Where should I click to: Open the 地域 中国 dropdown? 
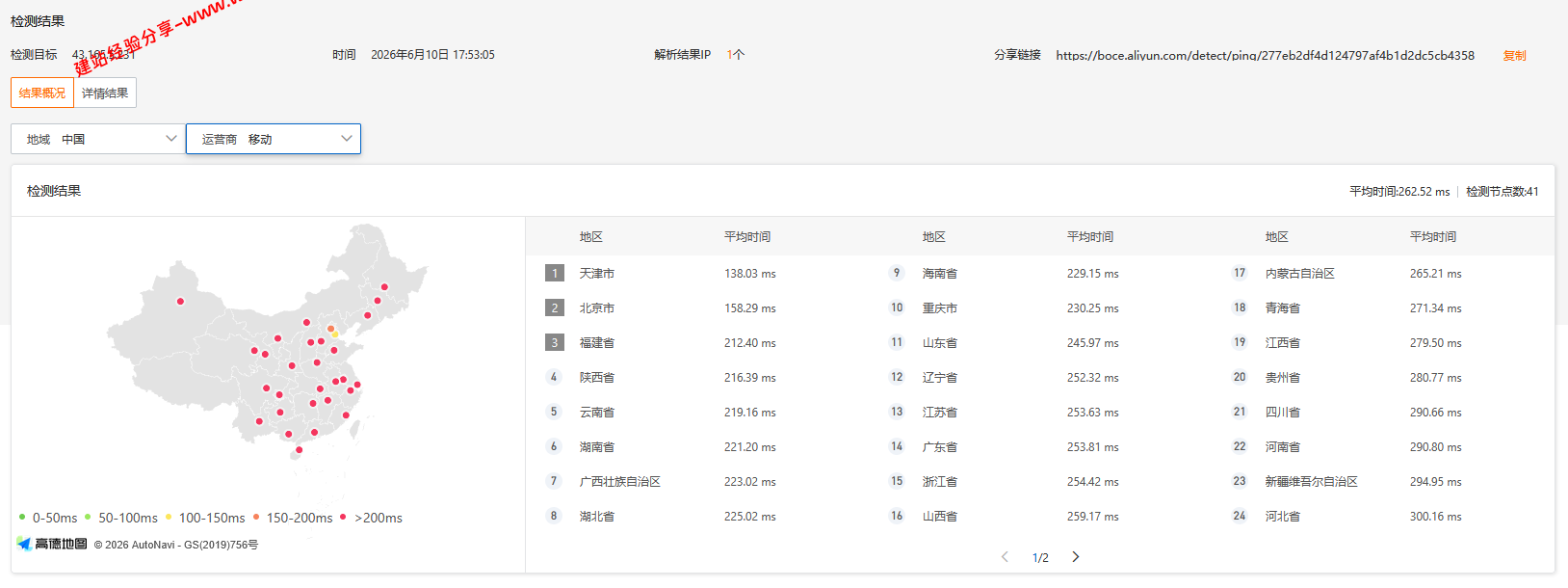pos(97,139)
